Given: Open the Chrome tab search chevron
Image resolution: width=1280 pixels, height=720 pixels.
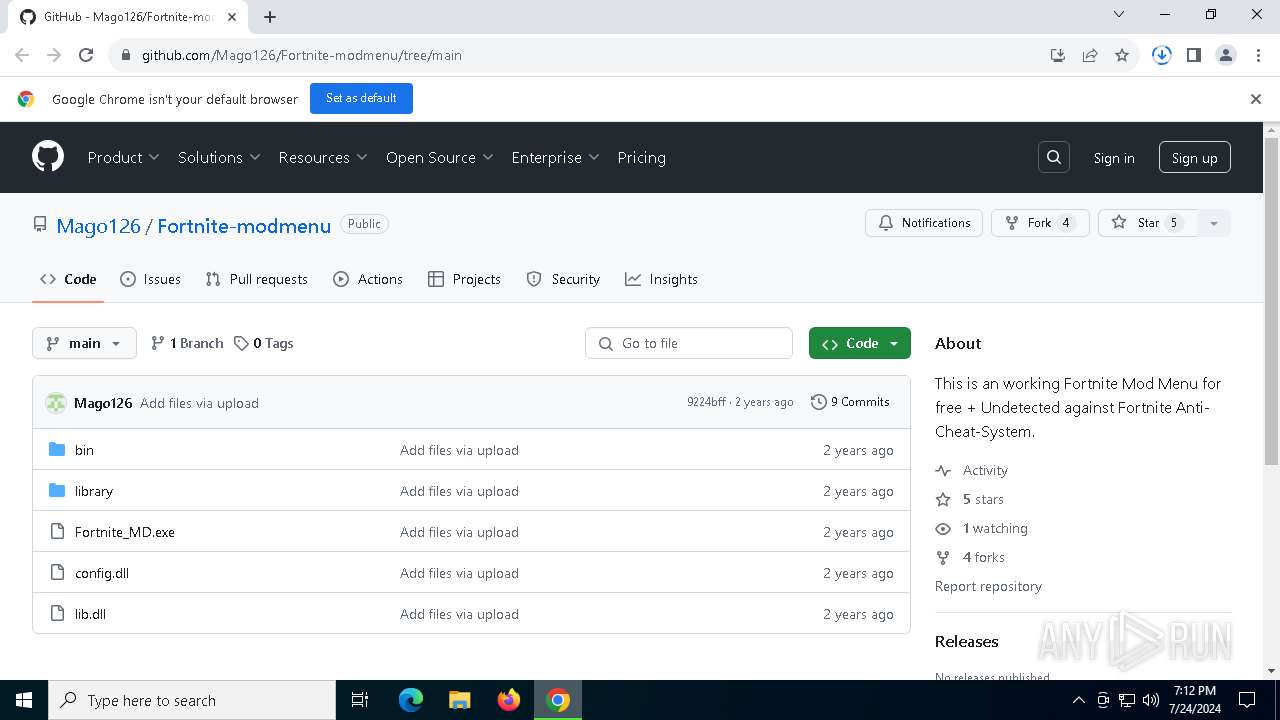Looking at the screenshot, I should [x=1119, y=15].
